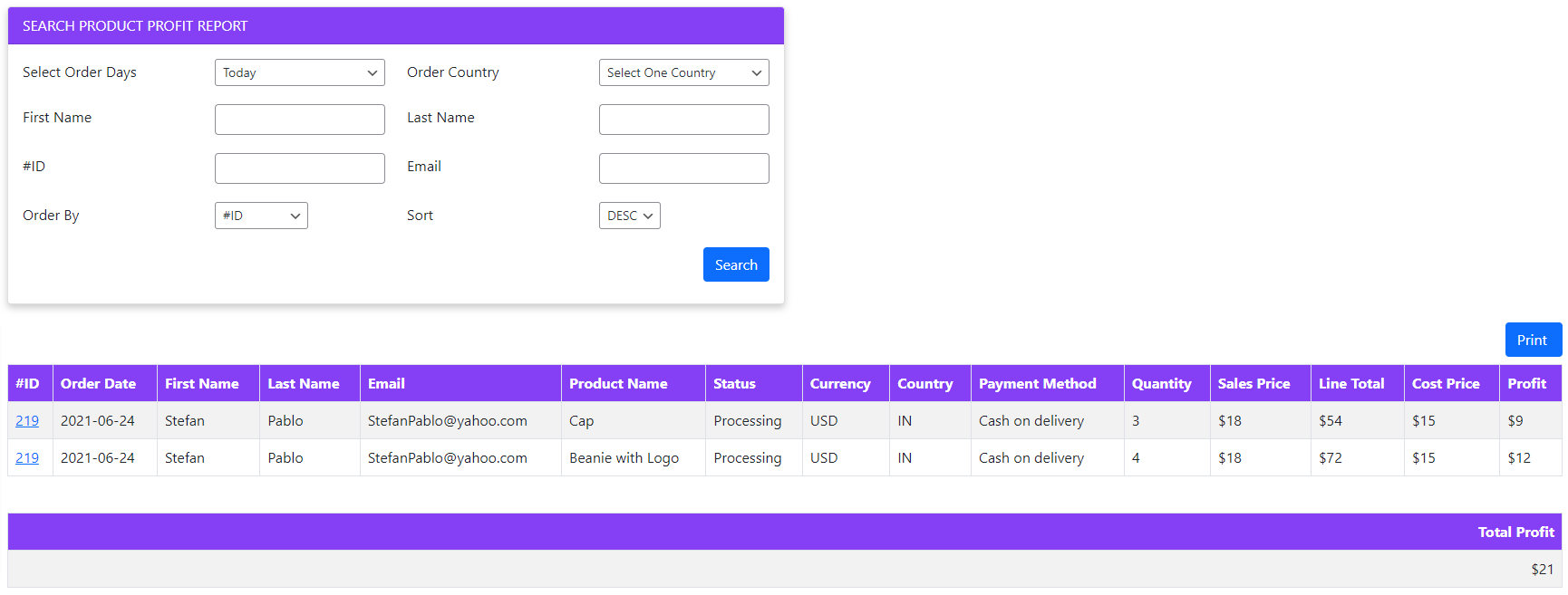This screenshot has height=595, width=1568.
Task: Open order 219 link in Beanie row
Action: tap(27, 458)
